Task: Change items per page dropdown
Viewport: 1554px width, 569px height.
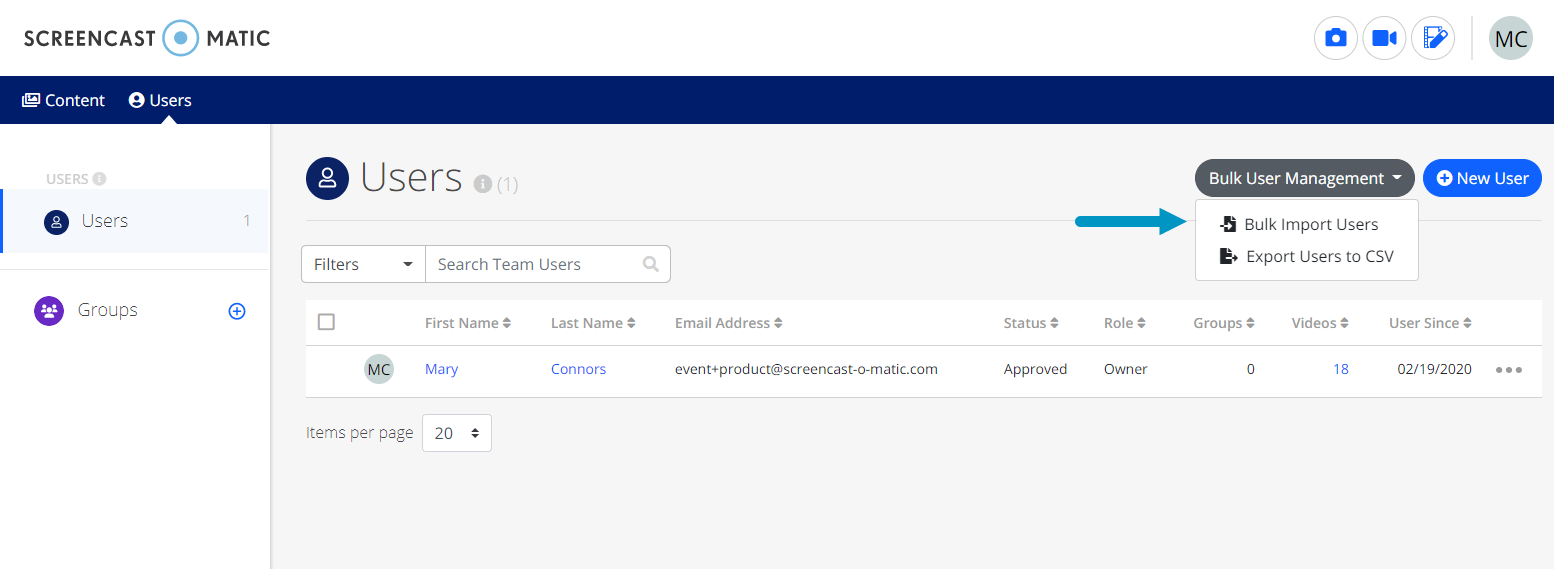Action: pos(457,433)
